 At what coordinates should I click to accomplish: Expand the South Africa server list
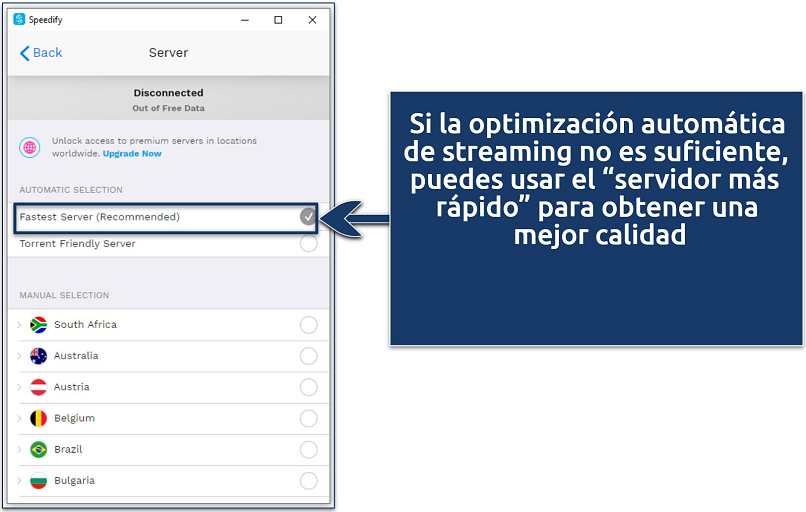[x=19, y=325]
